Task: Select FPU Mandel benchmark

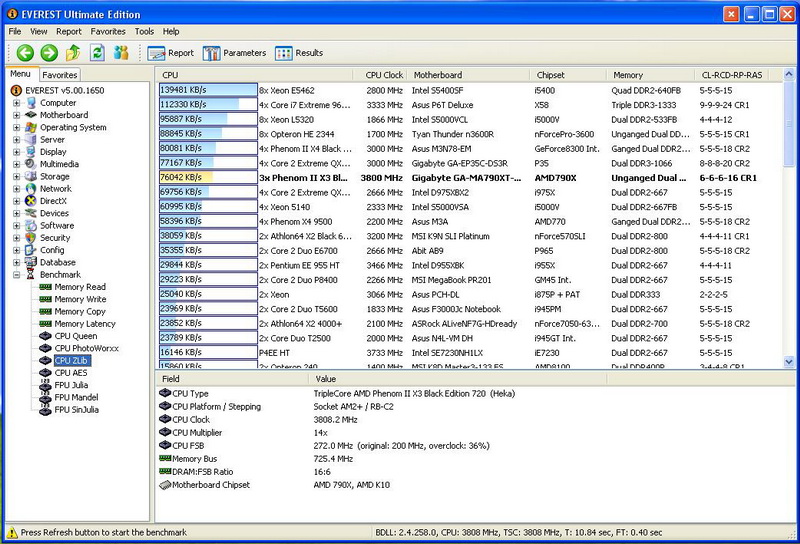Action: click(x=76, y=397)
